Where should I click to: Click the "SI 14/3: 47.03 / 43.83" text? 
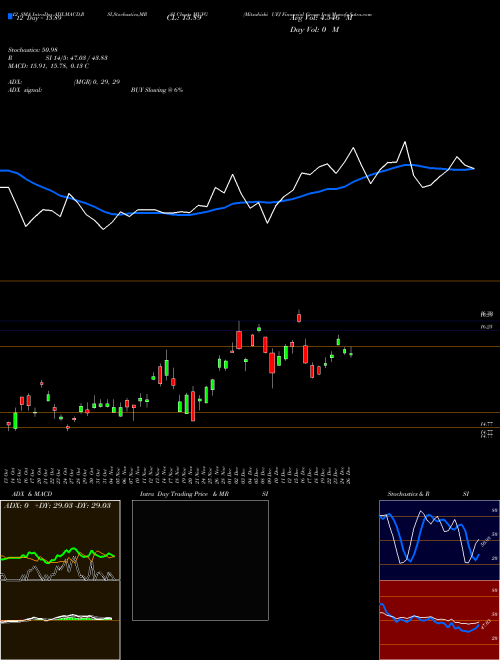pyautogui.click(x=77, y=58)
